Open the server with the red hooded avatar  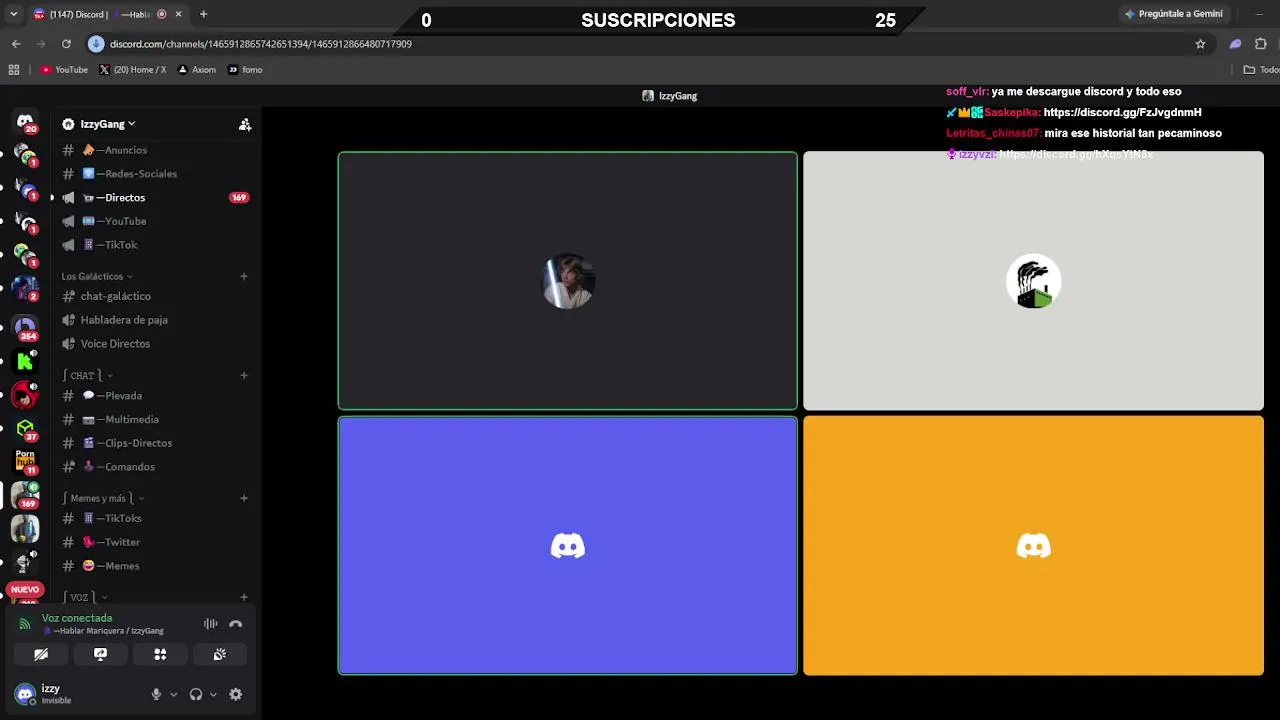(25, 395)
